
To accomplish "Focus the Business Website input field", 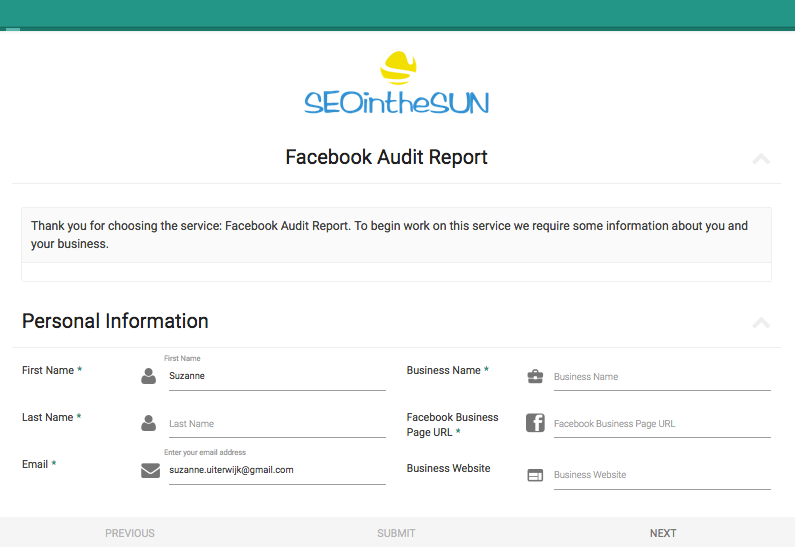I will coord(662,476).
